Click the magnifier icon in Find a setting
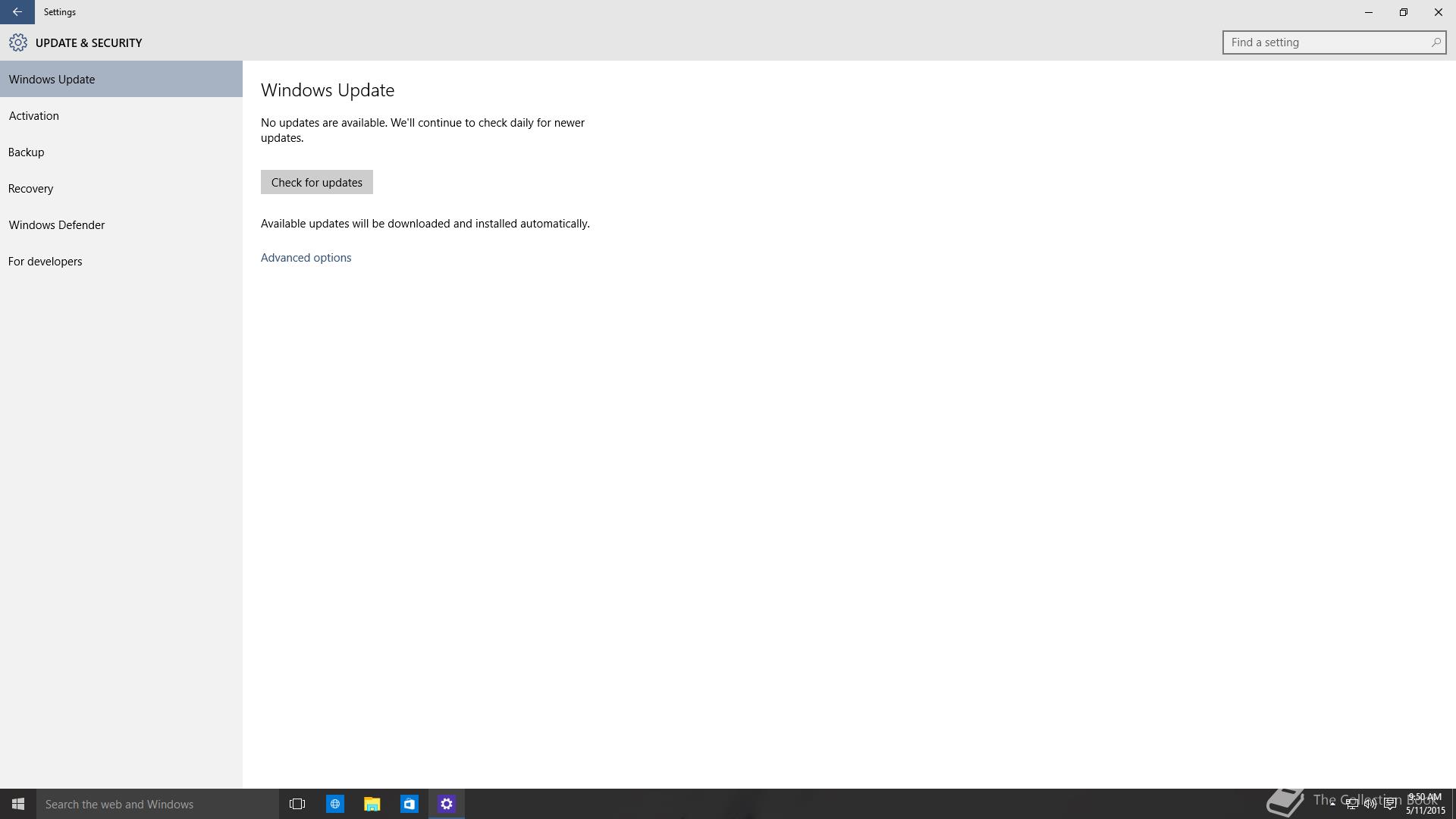Viewport: 1456px width, 819px height. [1436, 42]
